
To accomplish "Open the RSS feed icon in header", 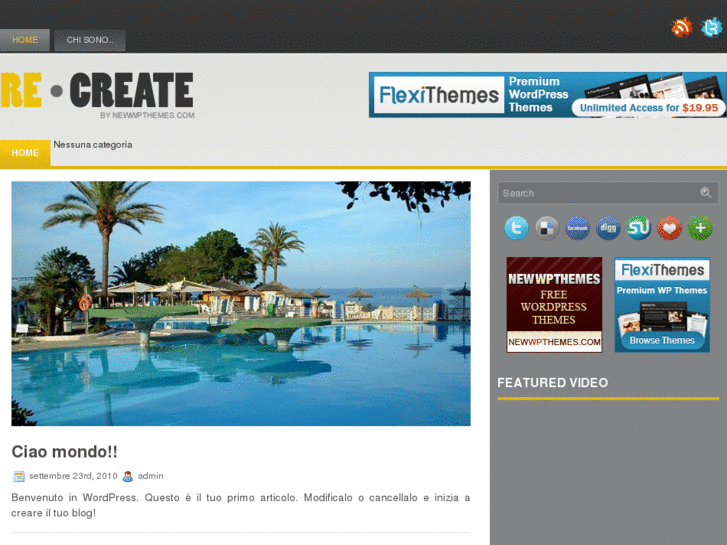I will pyautogui.click(x=682, y=27).
